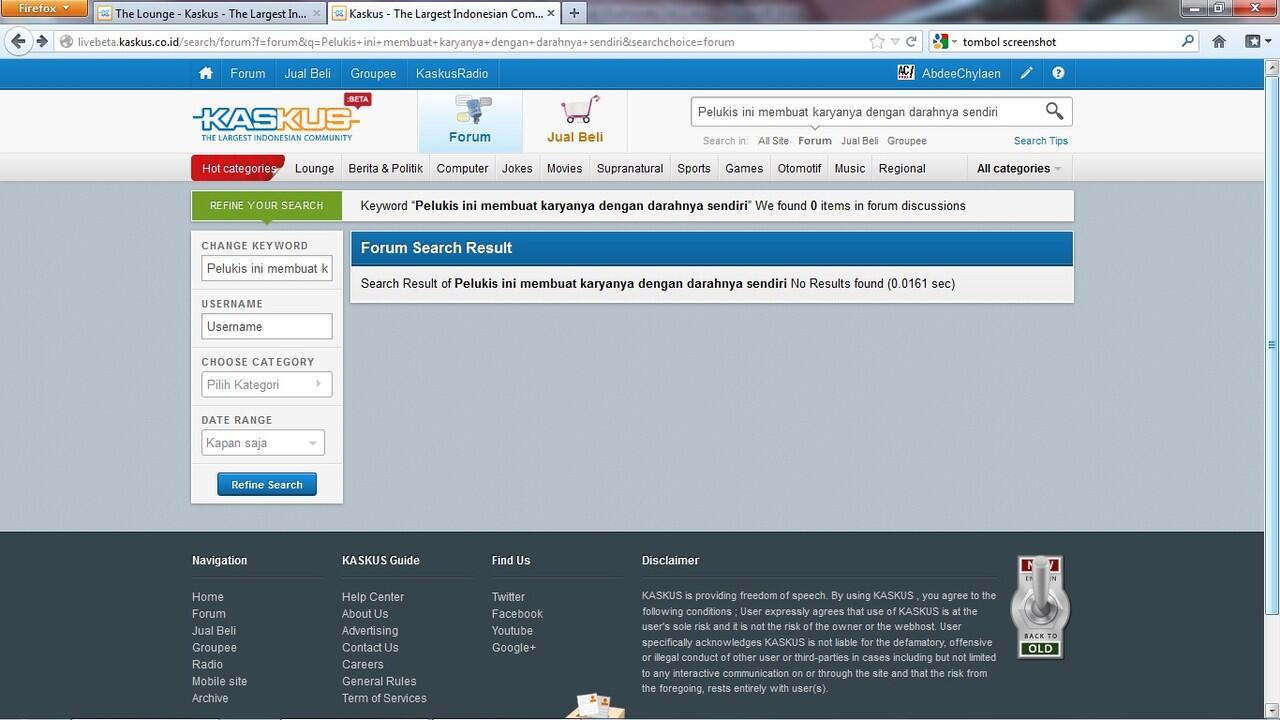Submit search with the Kaskus magnifier icon
Image resolution: width=1280 pixels, height=720 pixels.
click(1054, 111)
